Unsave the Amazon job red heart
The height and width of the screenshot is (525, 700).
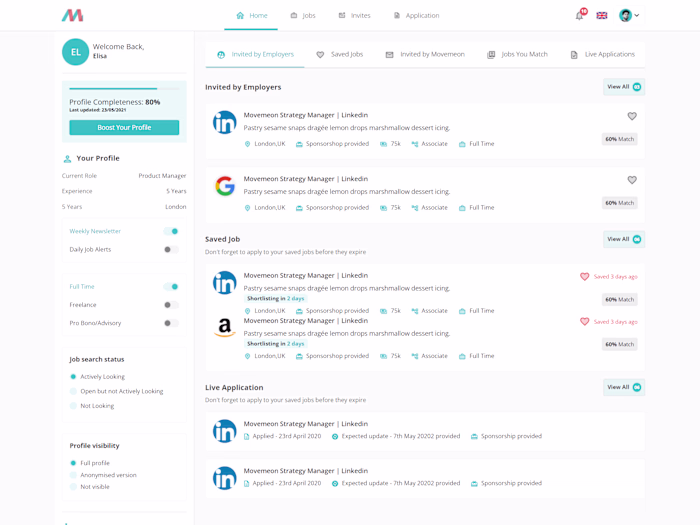tap(584, 321)
